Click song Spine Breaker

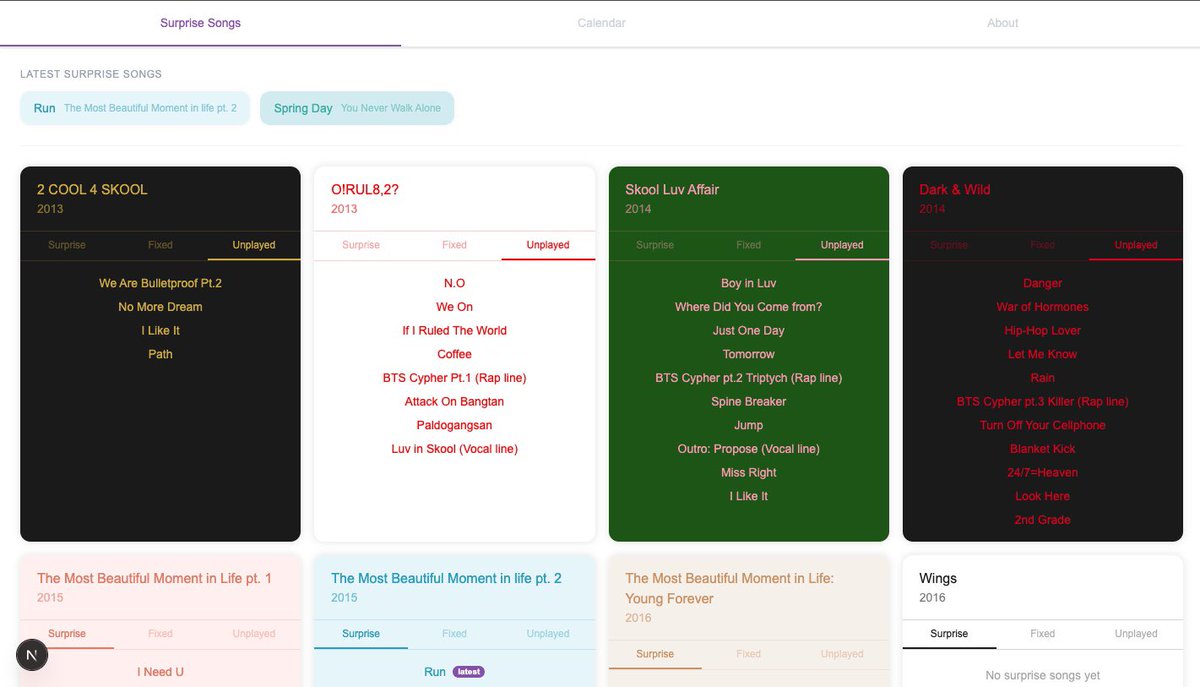click(749, 401)
